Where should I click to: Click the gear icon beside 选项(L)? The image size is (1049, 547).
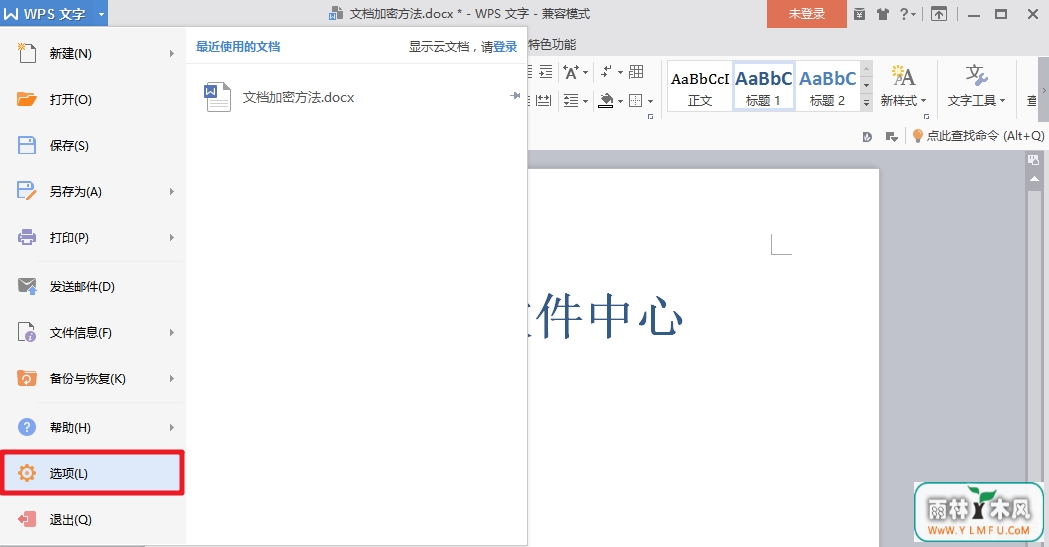(x=27, y=473)
